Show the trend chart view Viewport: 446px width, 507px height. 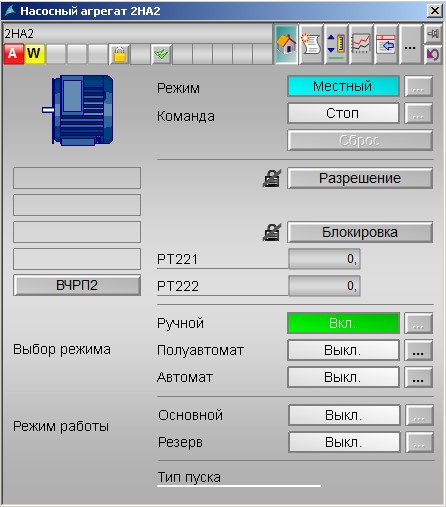coord(361,44)
